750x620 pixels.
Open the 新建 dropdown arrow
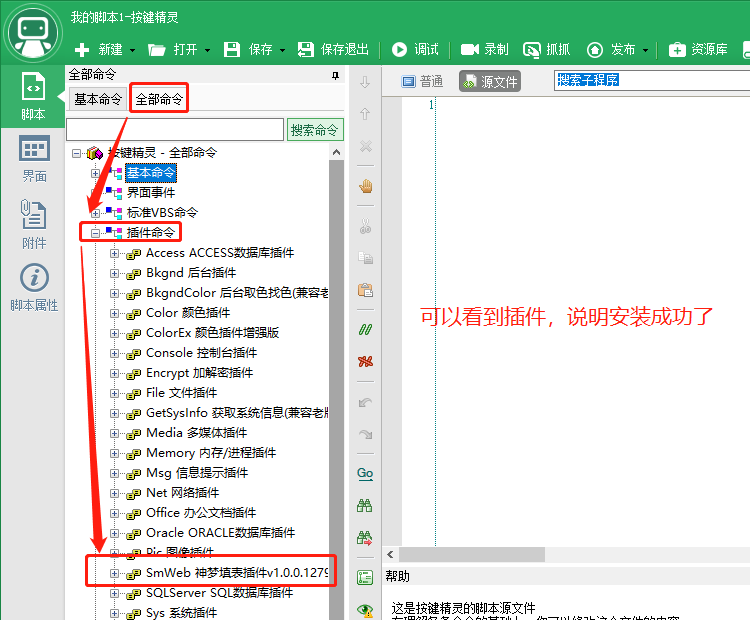click(132, 50)
